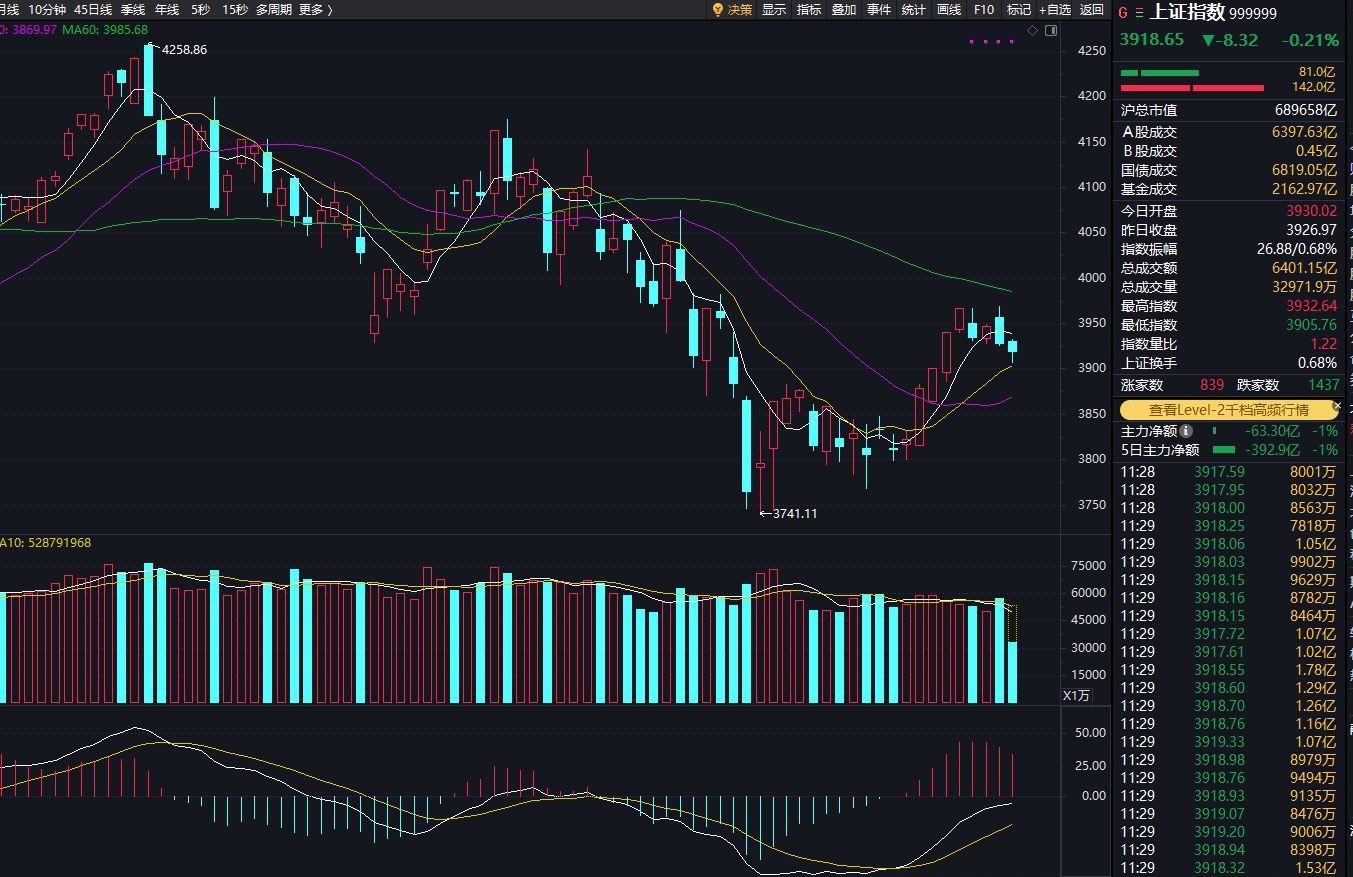Image resolution: width=1353 pixels, height=877 pixels.
Task: Click the magenta dotted indicator on the chart
Action: pos(992,42)
